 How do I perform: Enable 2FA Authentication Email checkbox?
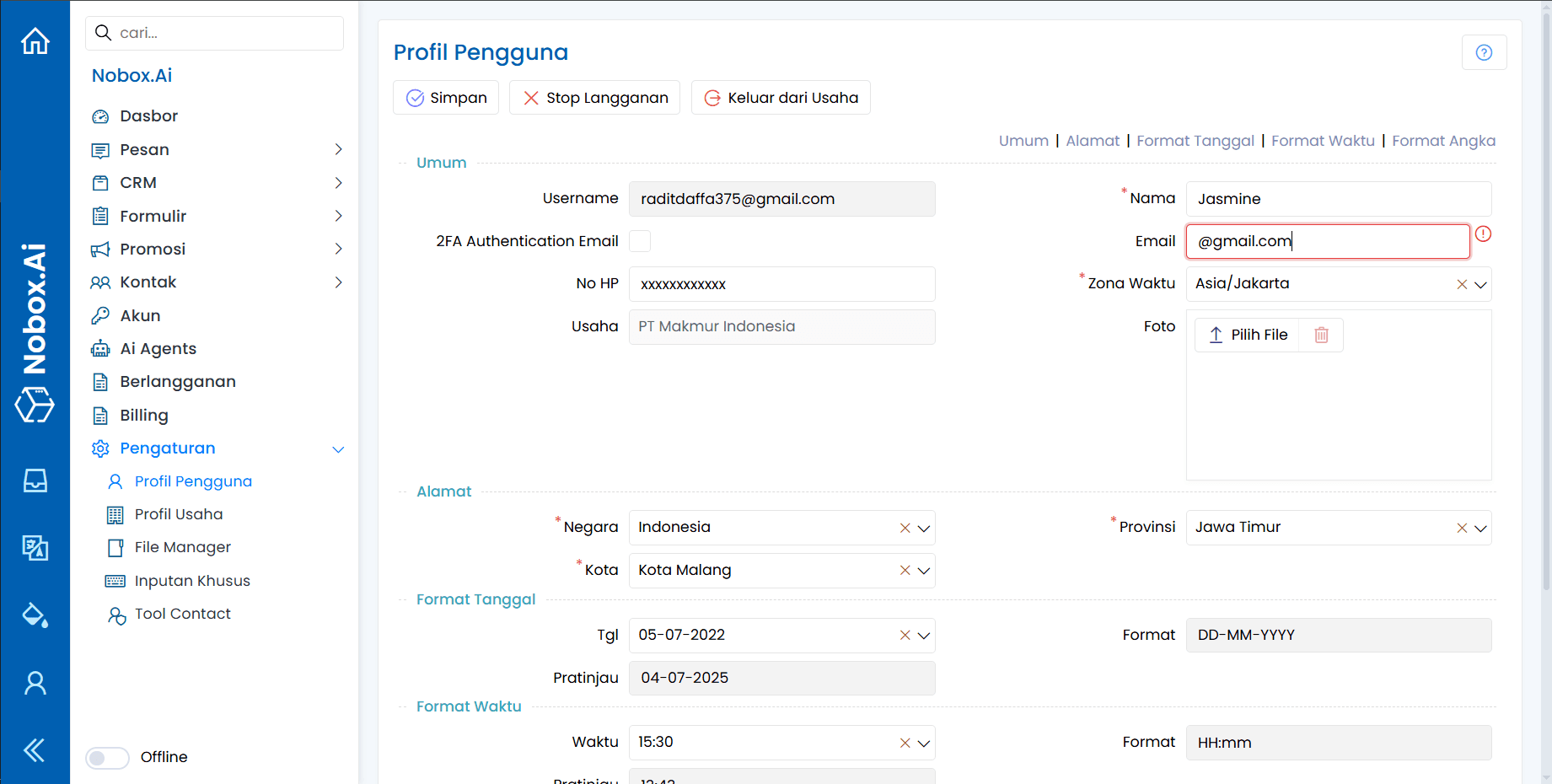coord(640,241)
